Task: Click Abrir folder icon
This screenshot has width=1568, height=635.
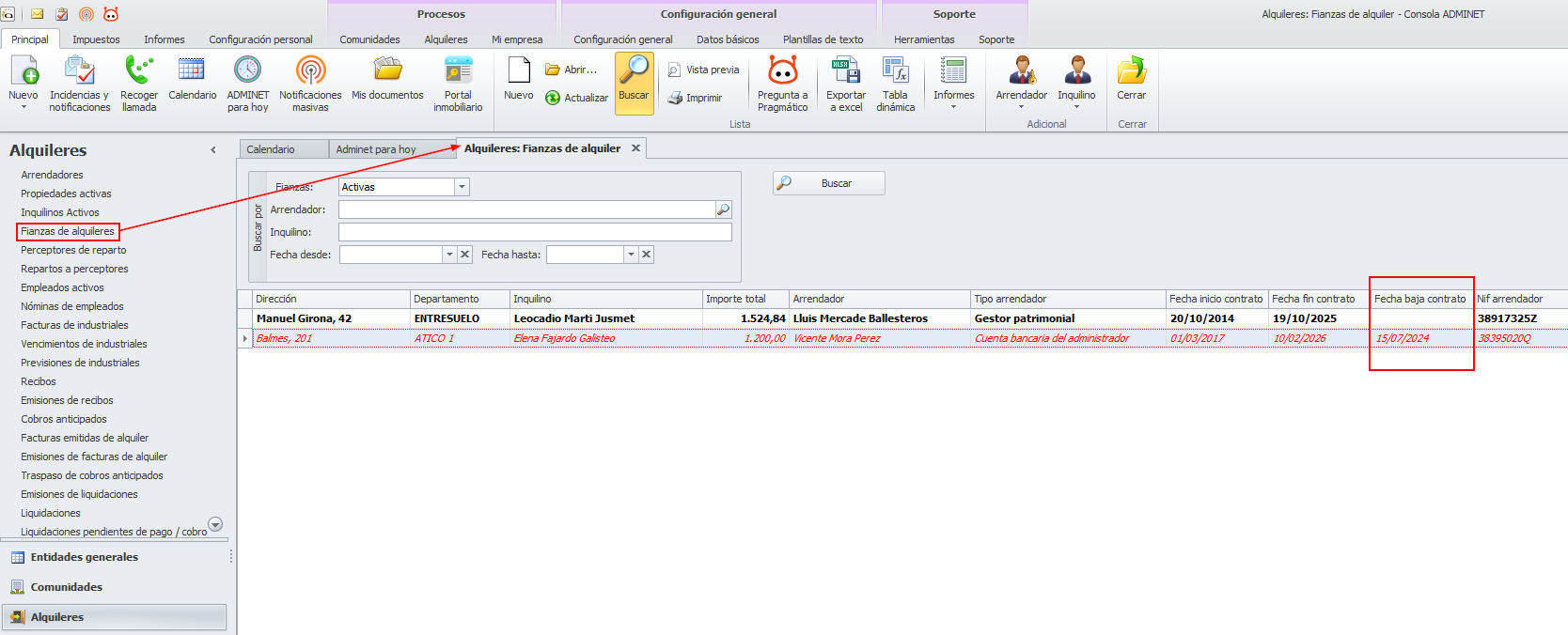Action: point(553,70)
